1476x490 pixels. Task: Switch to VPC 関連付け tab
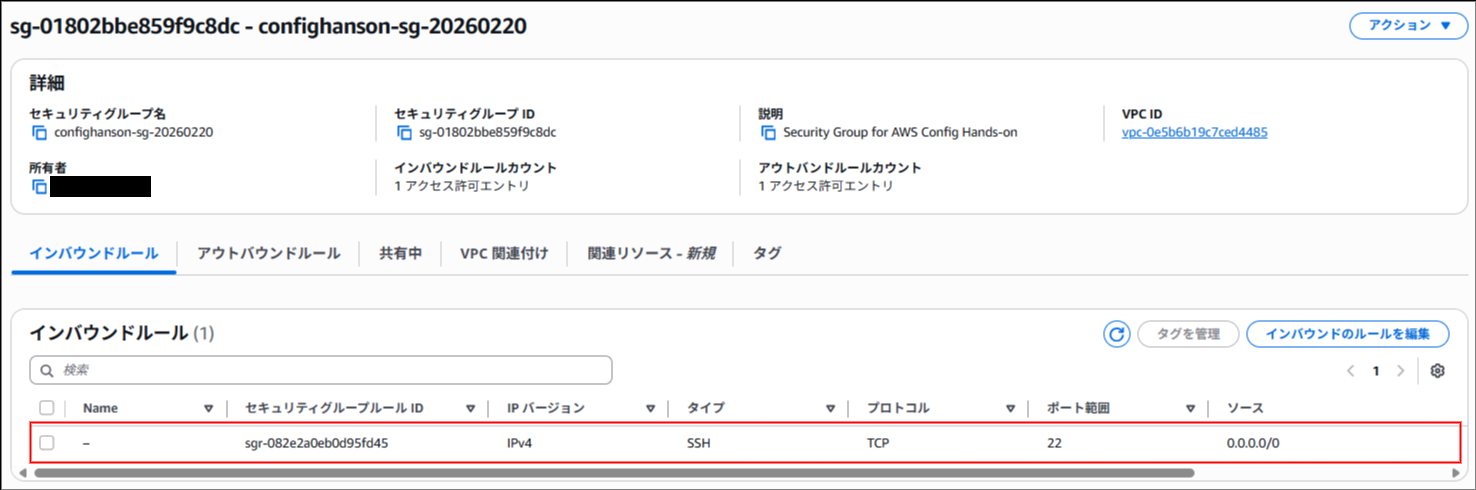point(504,253)
